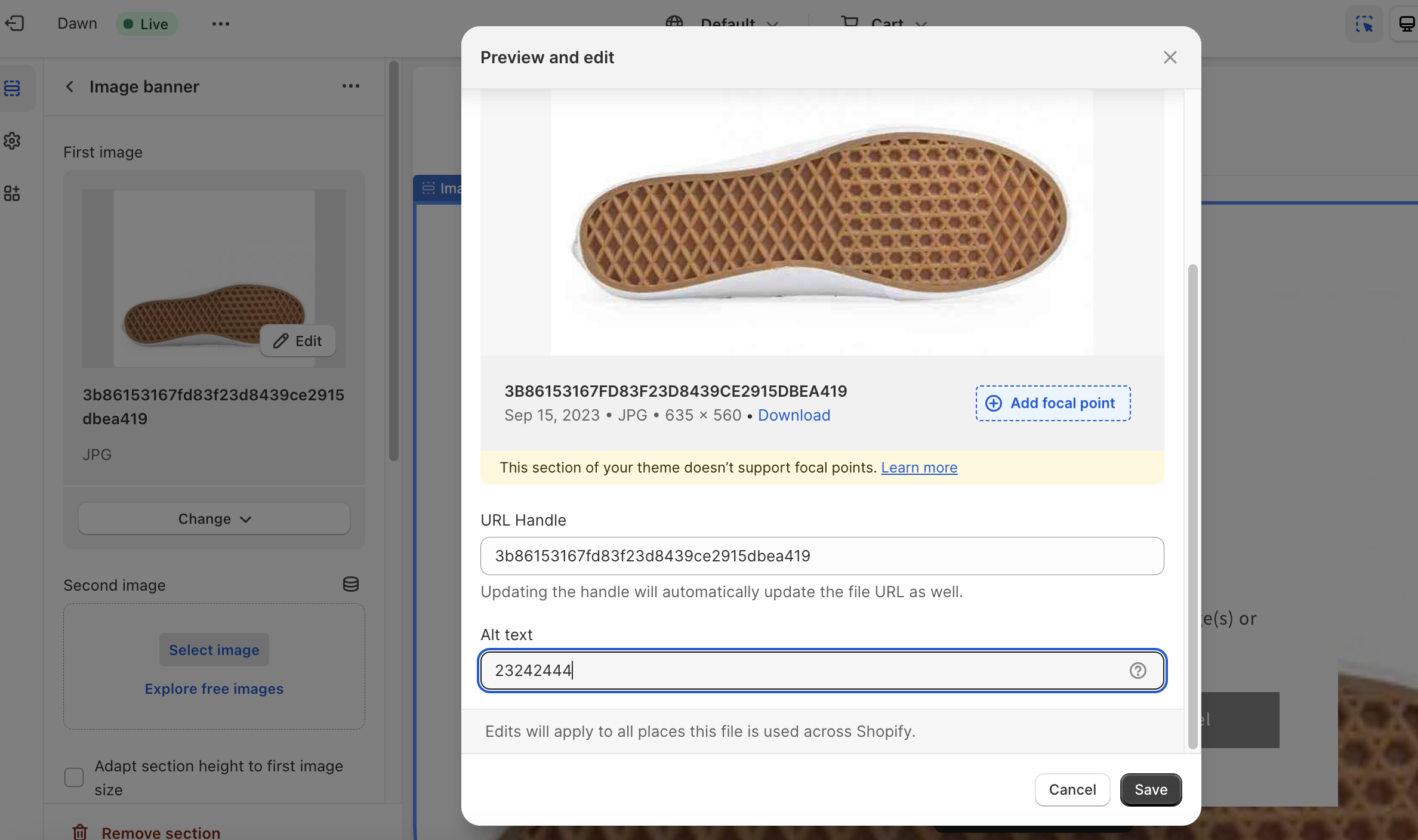1418x840 pixels.
Task: Open the App embeds icon
Action: [x=13, y=193]
